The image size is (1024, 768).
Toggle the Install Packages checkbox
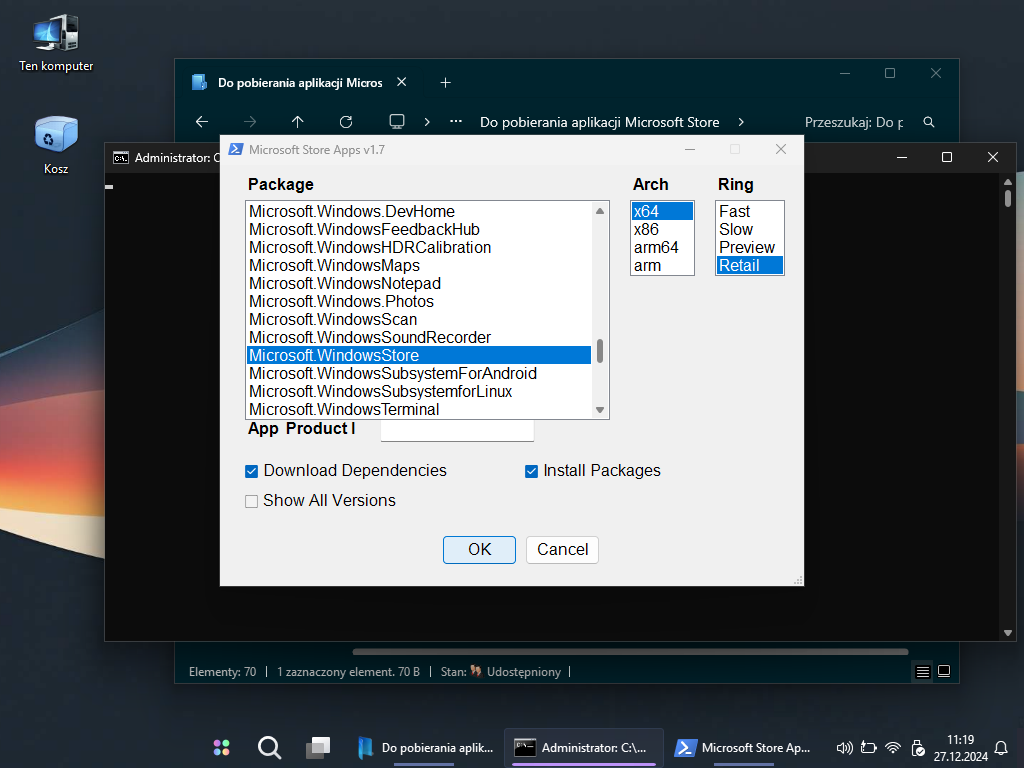pyautogui.click(x=532, y=471)
